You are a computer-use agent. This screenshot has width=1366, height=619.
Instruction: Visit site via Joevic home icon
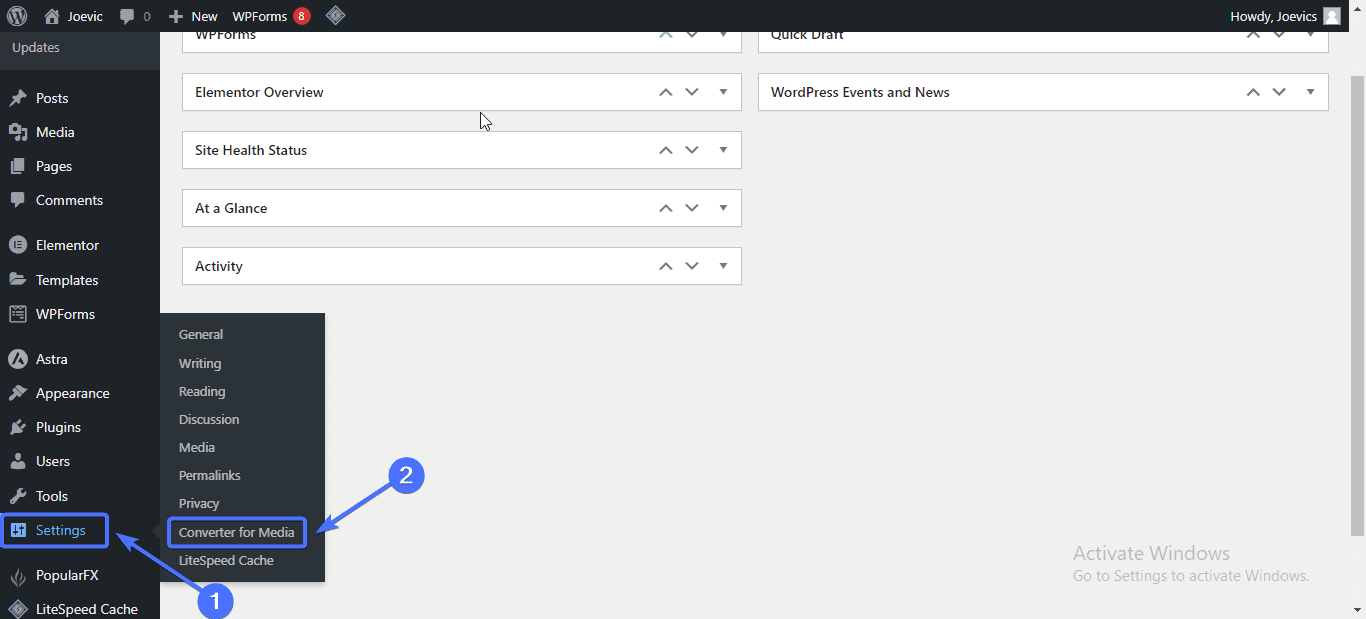tap(52, 16)
